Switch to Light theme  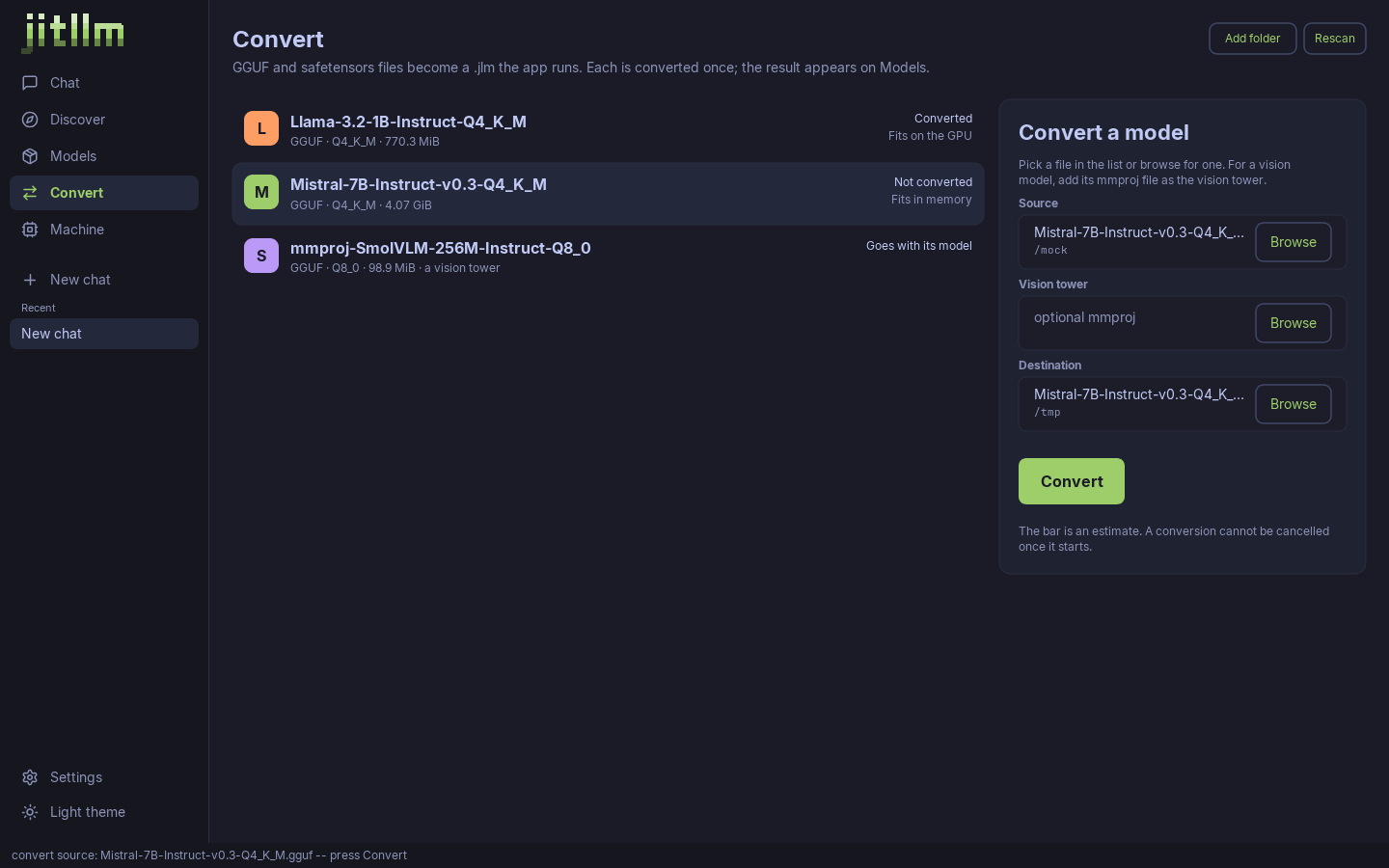point(104,812)
